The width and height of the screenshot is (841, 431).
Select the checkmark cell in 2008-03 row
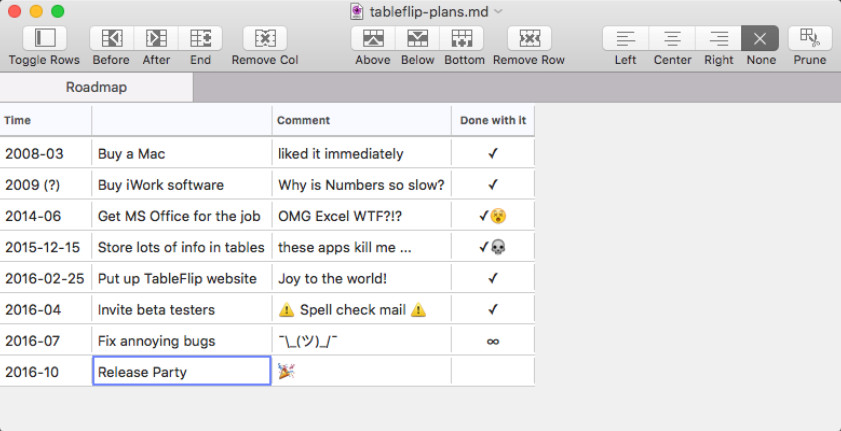click(x=493, y=154)
